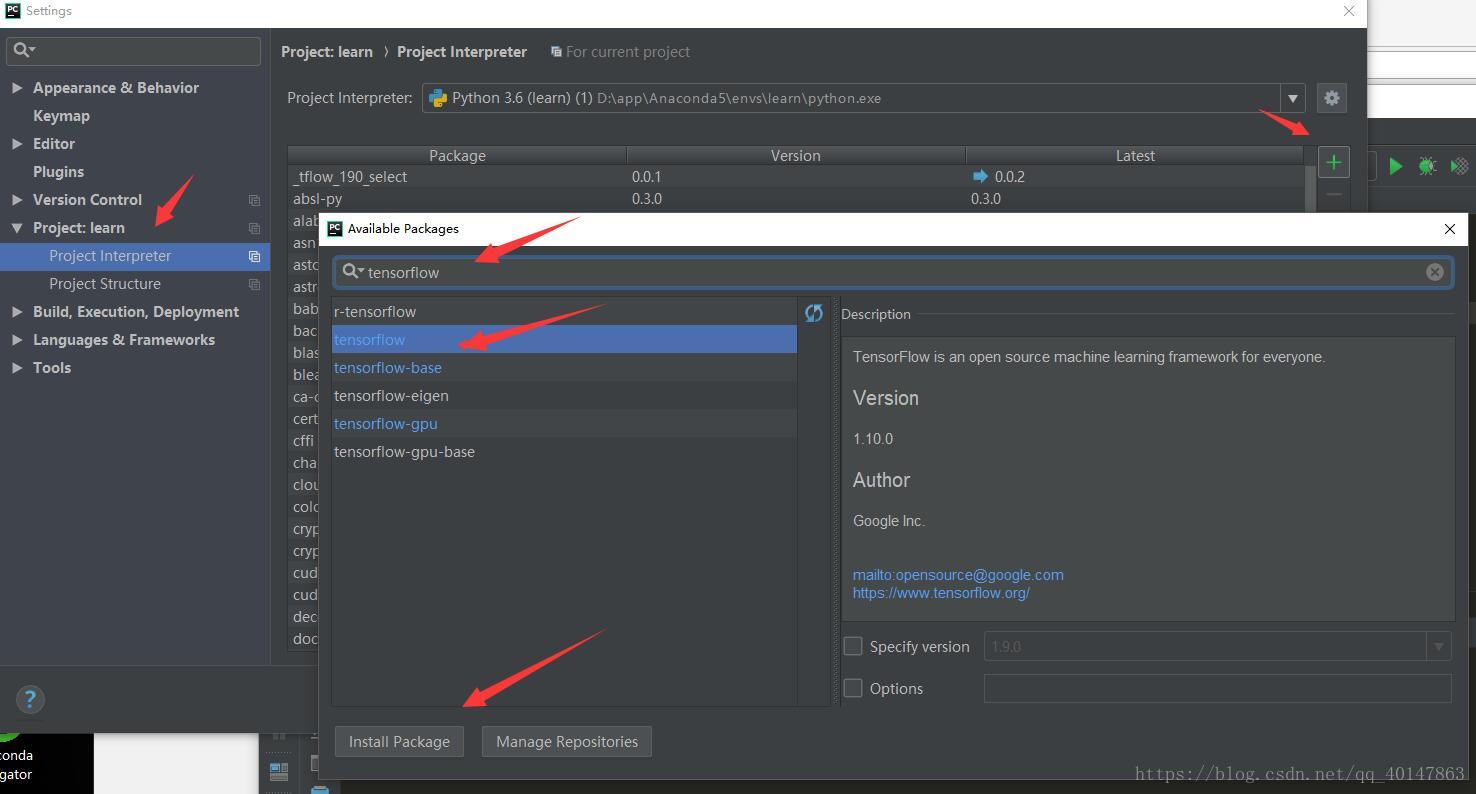The width and height of the screenshot is (1476, 794).
Task: Select the tensorflow-base package
Action: click(x=564, y=368)
